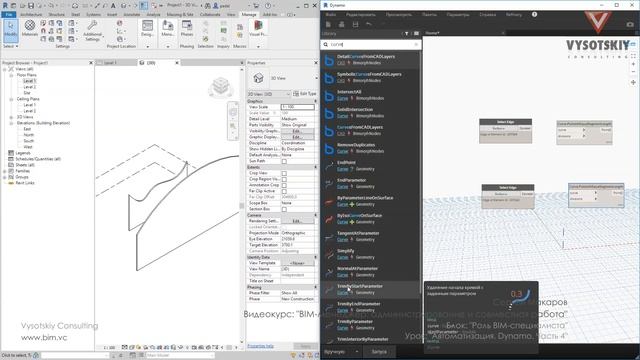This screenshot has height=360, width=640.
Task: Click Dynamo Open file toolbar icon
Action: point(342,24)
